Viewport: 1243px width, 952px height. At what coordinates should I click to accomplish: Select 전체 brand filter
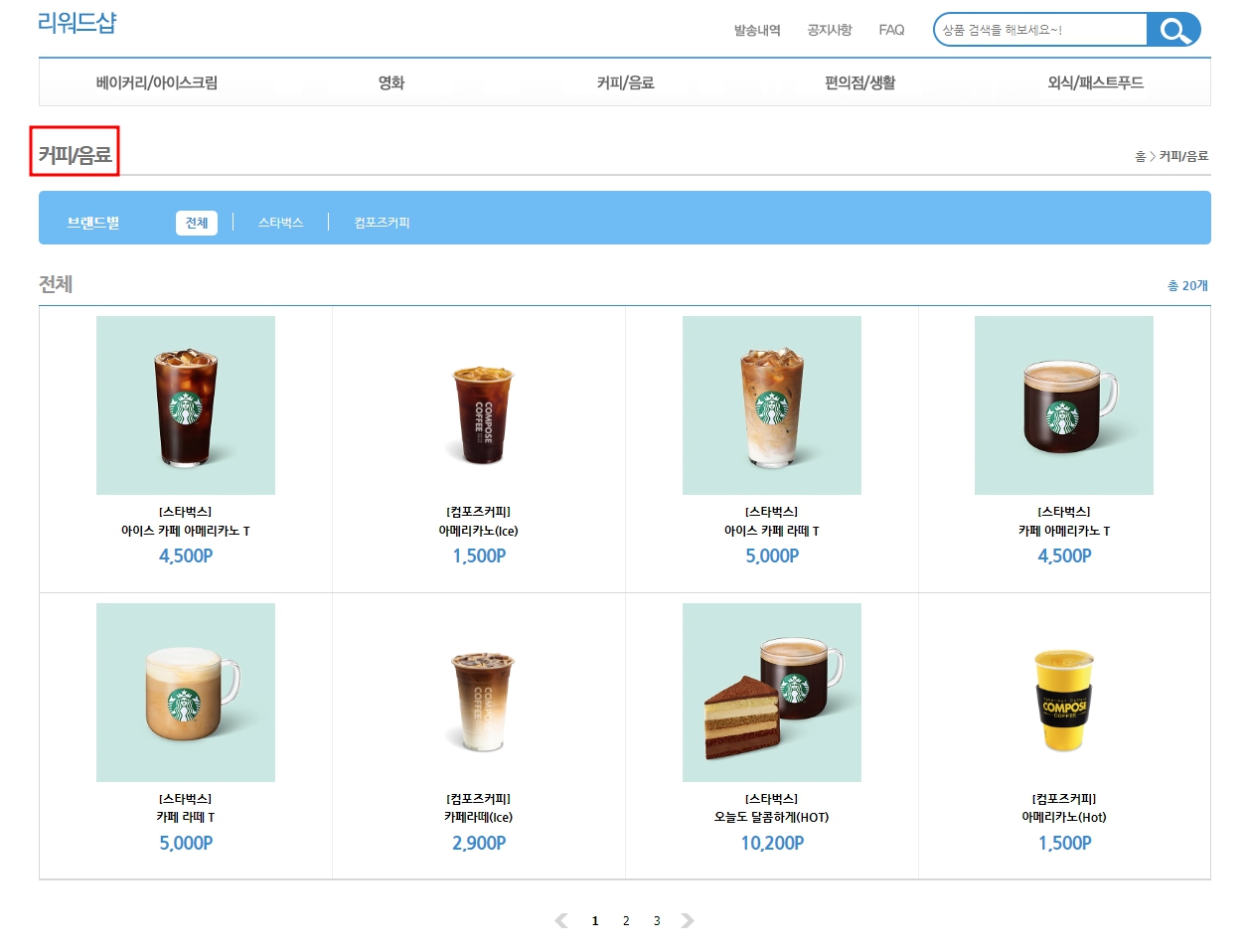[x=197, y=223]
